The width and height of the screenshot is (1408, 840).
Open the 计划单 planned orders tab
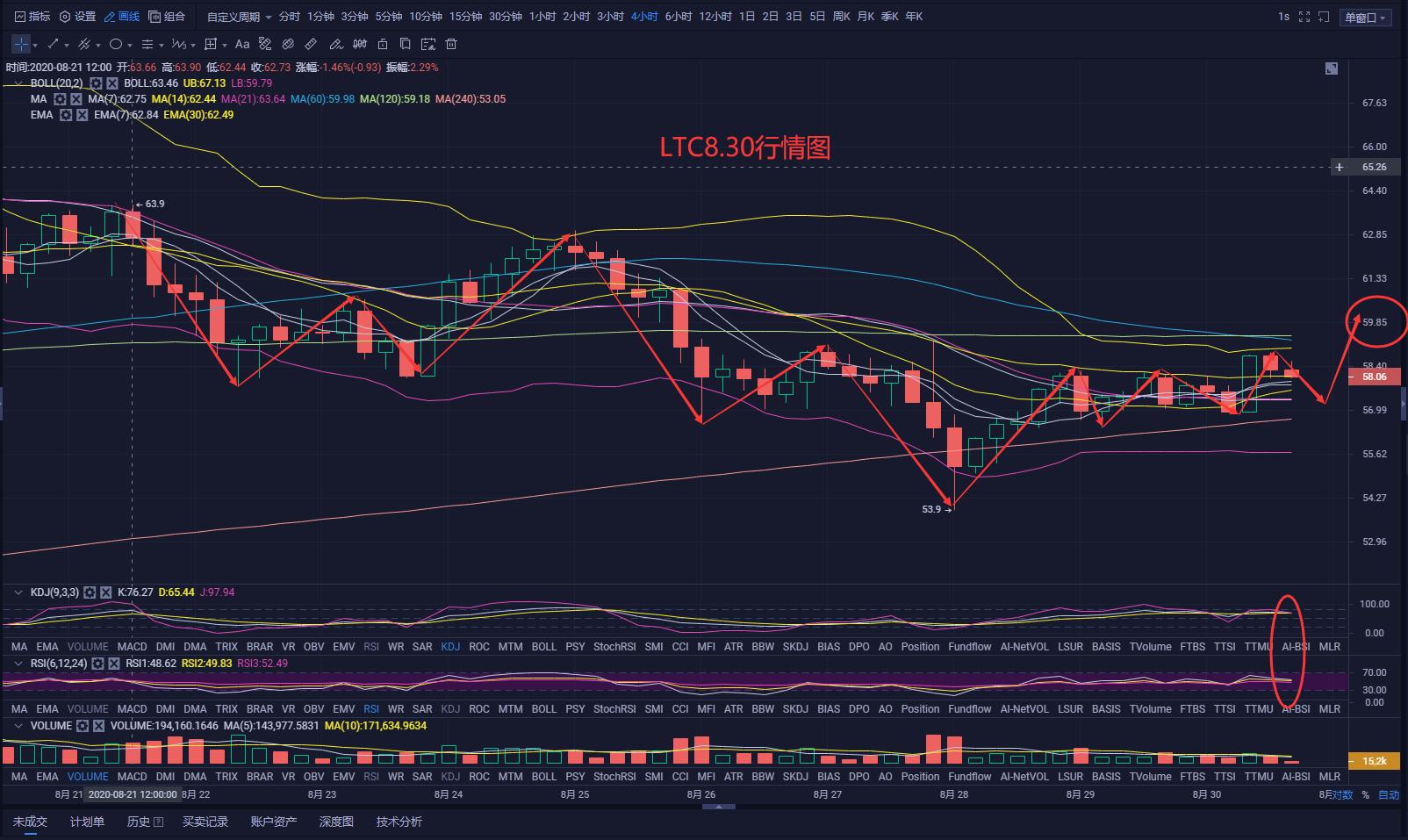pyautogui.click(x=87, y=822)
